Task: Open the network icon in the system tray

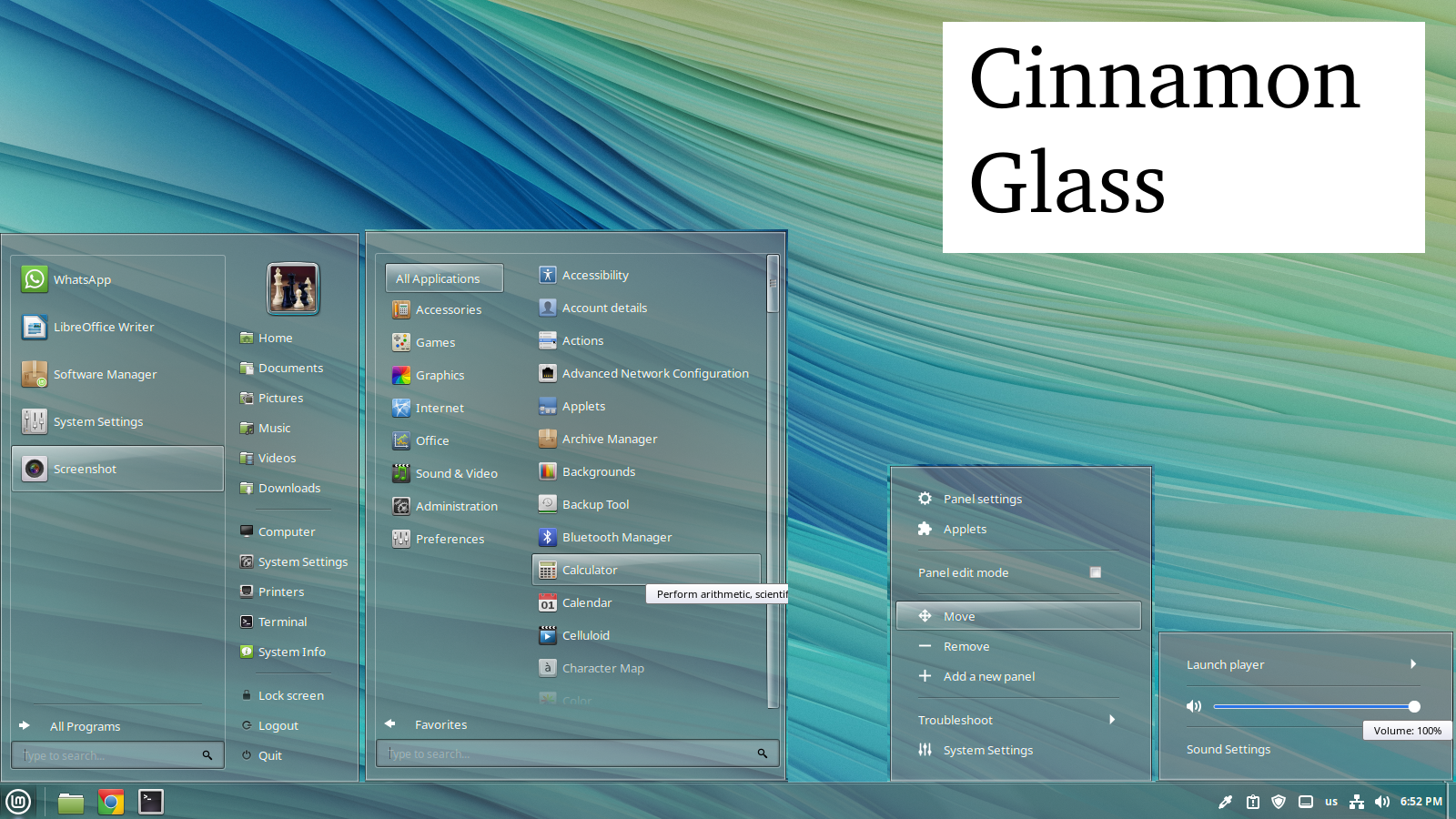Action: [1357, 802]
